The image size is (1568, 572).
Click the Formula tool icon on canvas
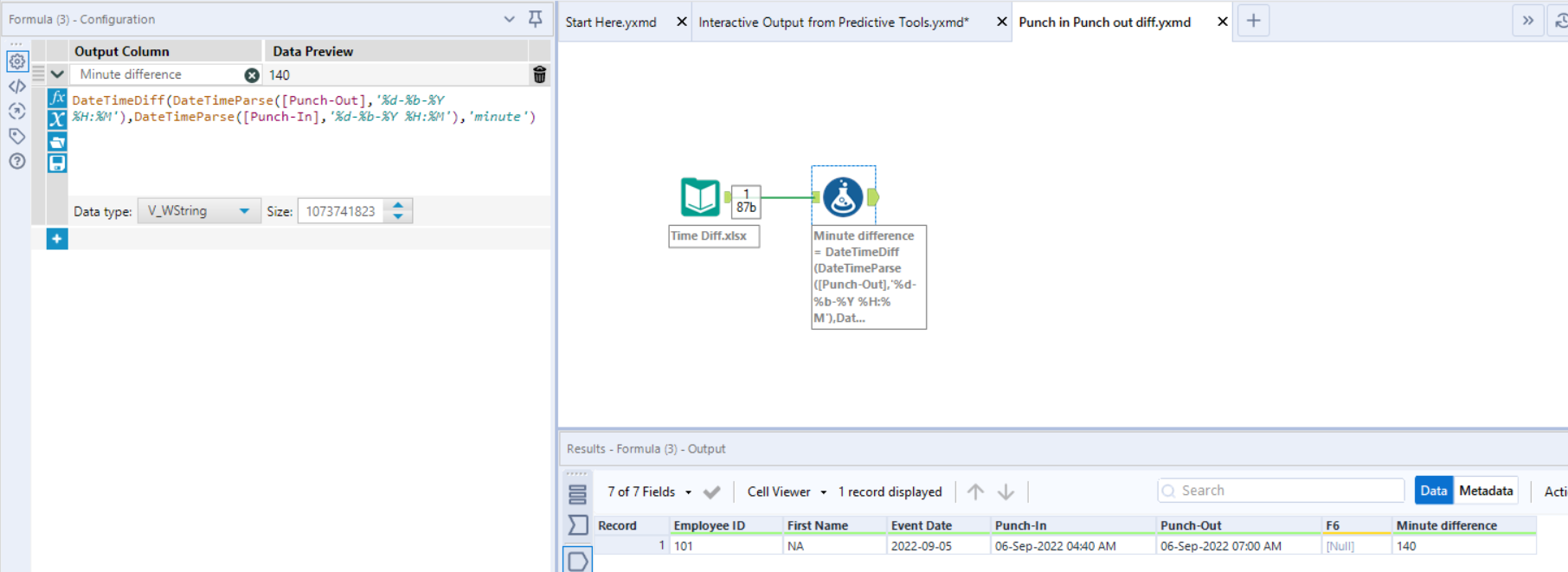coord(843,196)
